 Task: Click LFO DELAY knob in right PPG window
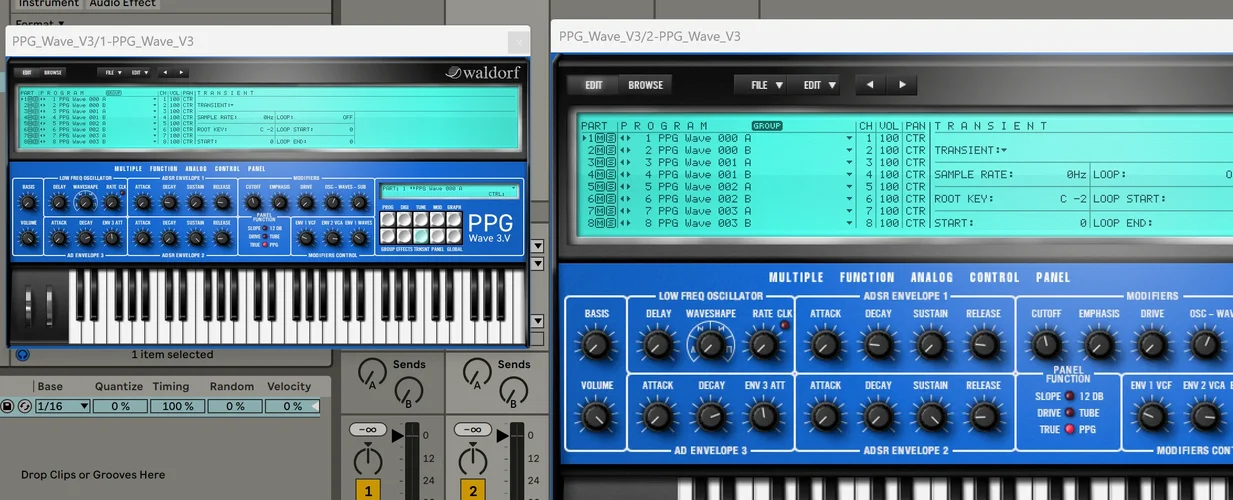pyautogui.click(x=657, y=346)
